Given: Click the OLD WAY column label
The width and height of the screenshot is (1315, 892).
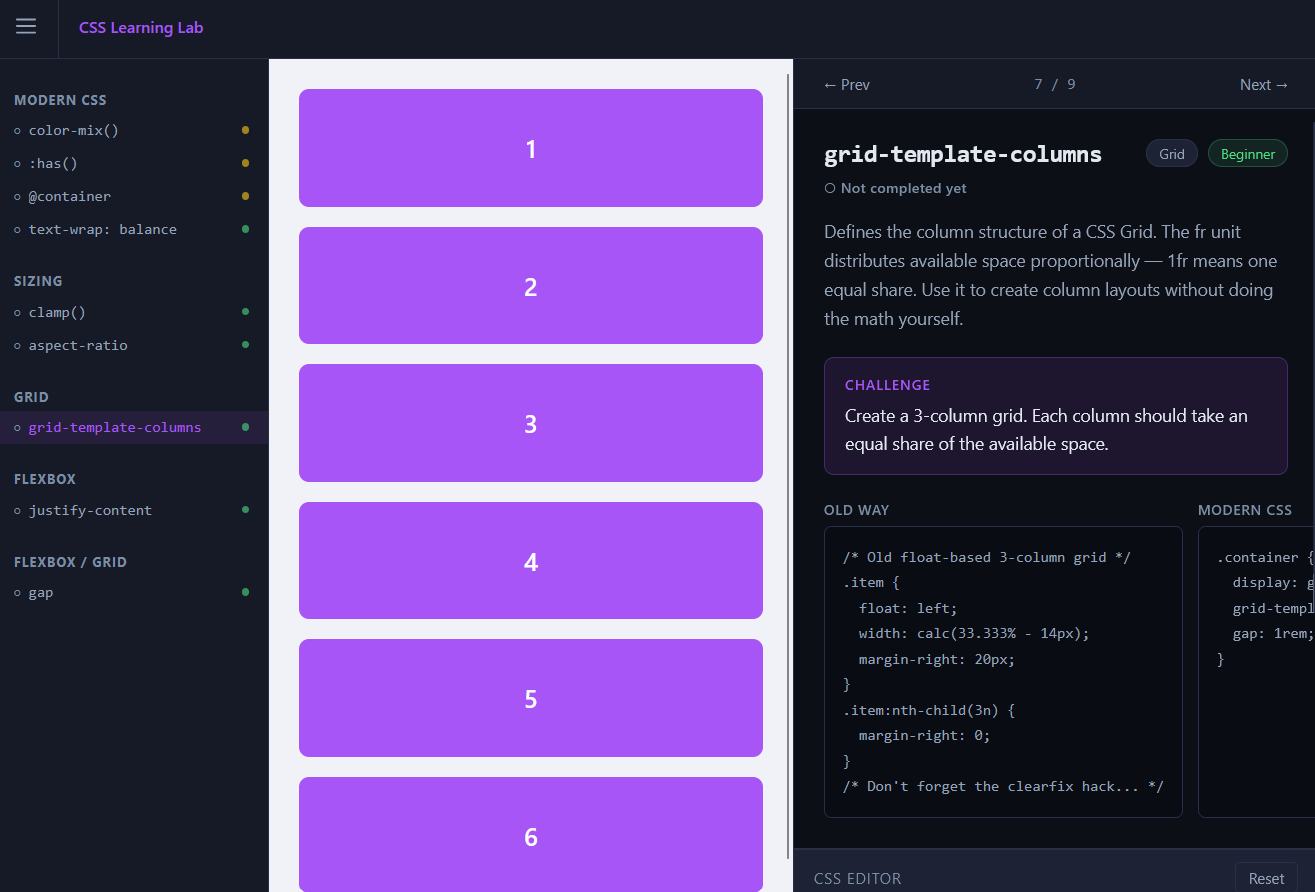Looking at the screenshot, I should pyautogui.click(x=856, y=510).
